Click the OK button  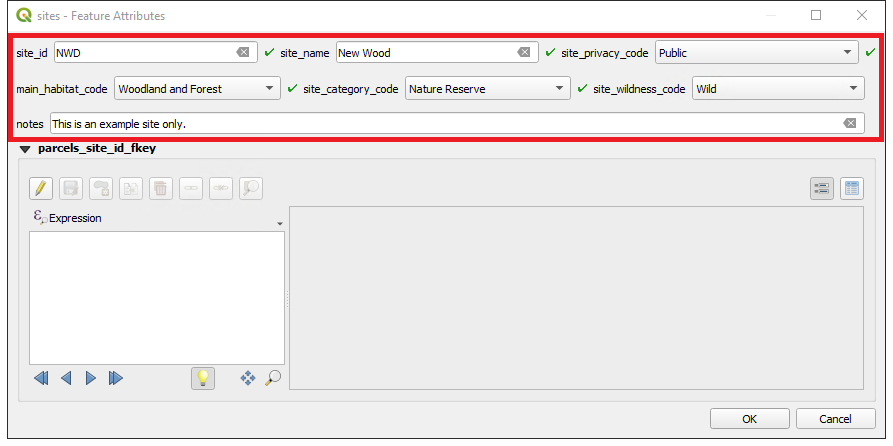749,419
